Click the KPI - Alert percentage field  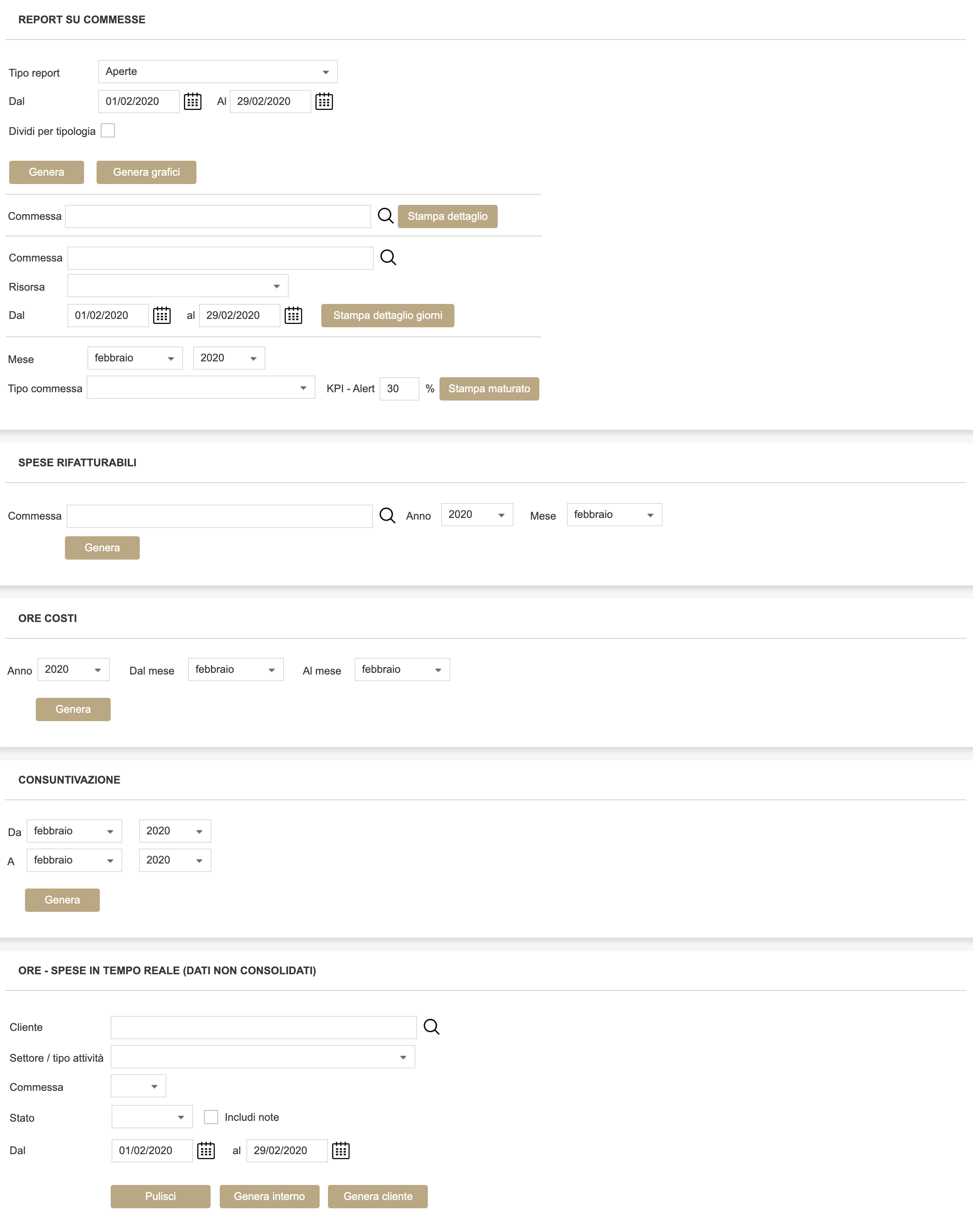[x=399, y=388]
